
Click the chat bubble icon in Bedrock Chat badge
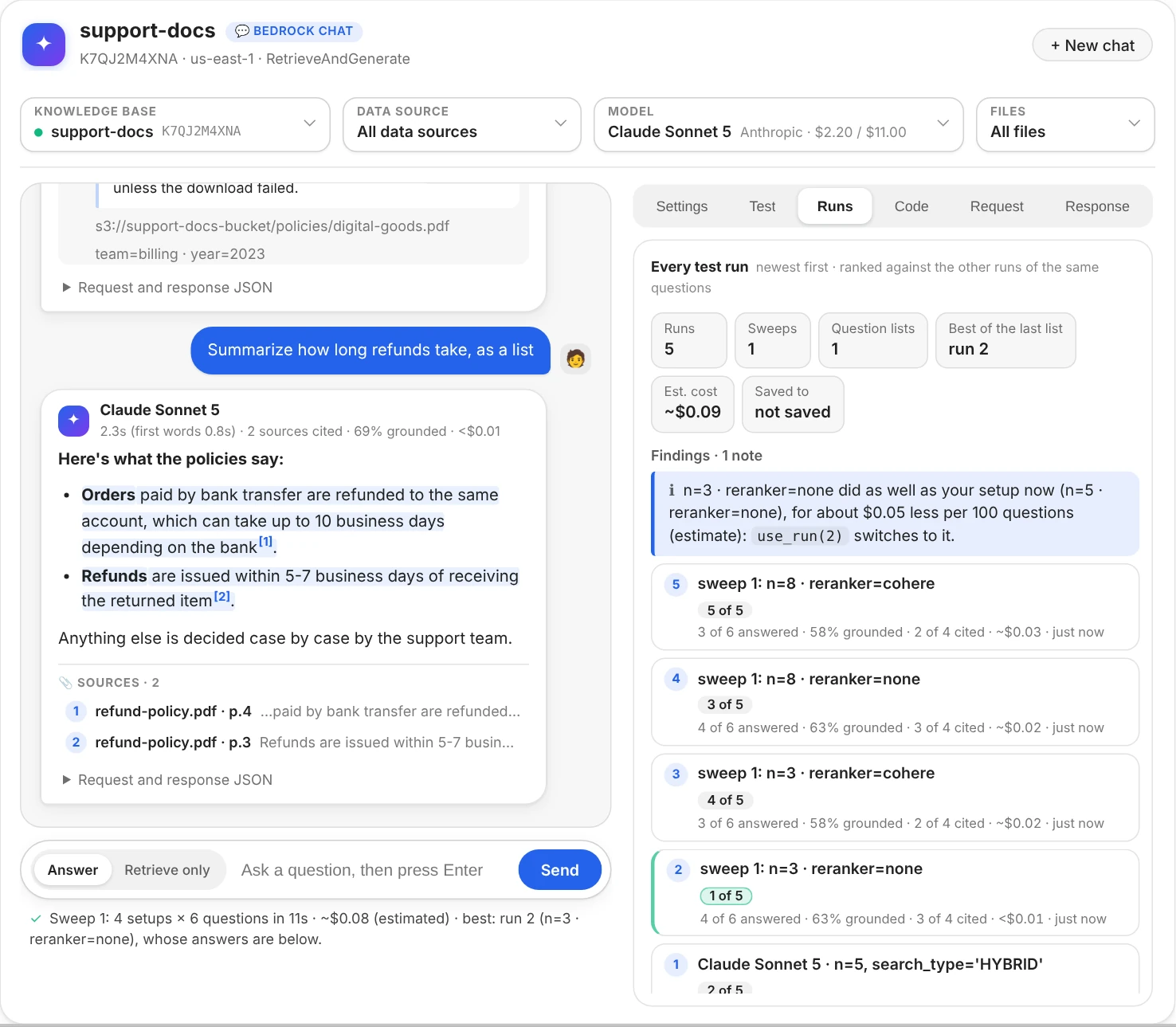coord(242,31)
